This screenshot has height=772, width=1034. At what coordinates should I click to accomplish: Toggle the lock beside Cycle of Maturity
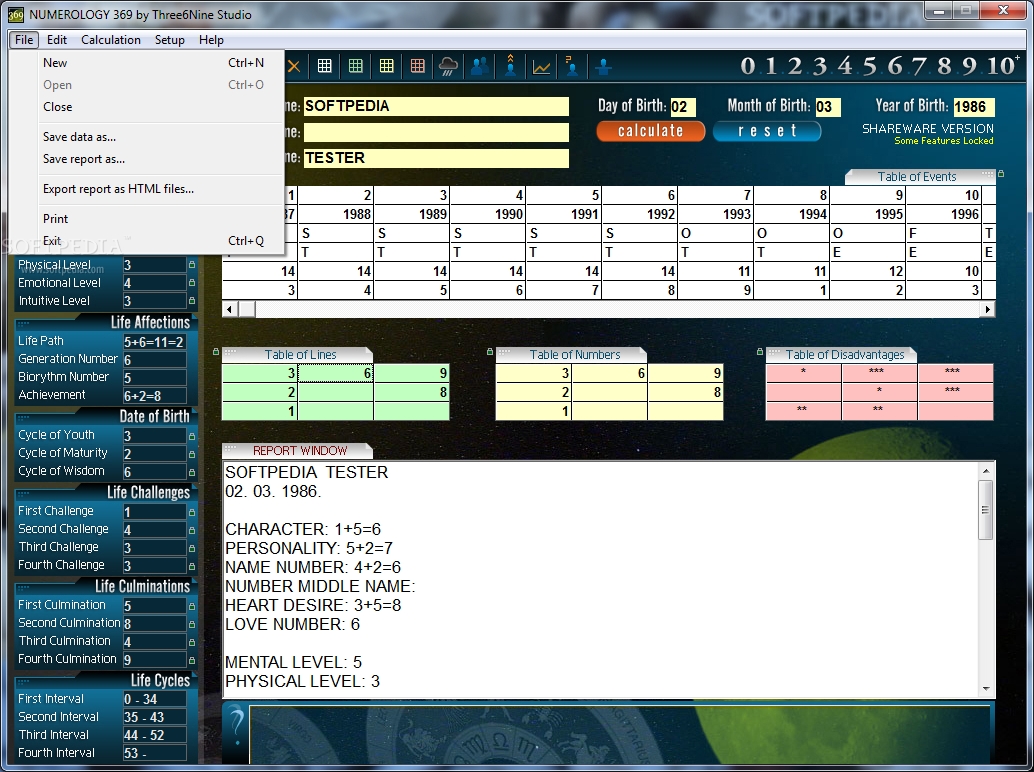pyautogui.click(x=192, y=454)
